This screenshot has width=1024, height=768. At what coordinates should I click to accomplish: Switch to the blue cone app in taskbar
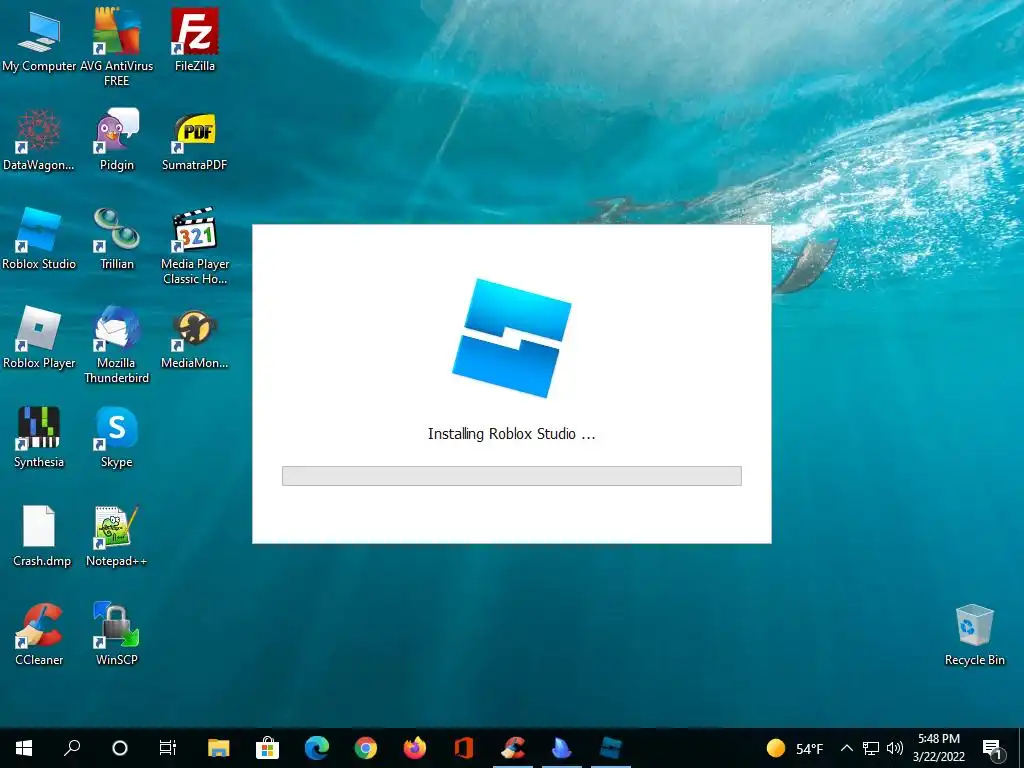click(x=562, y=748)
